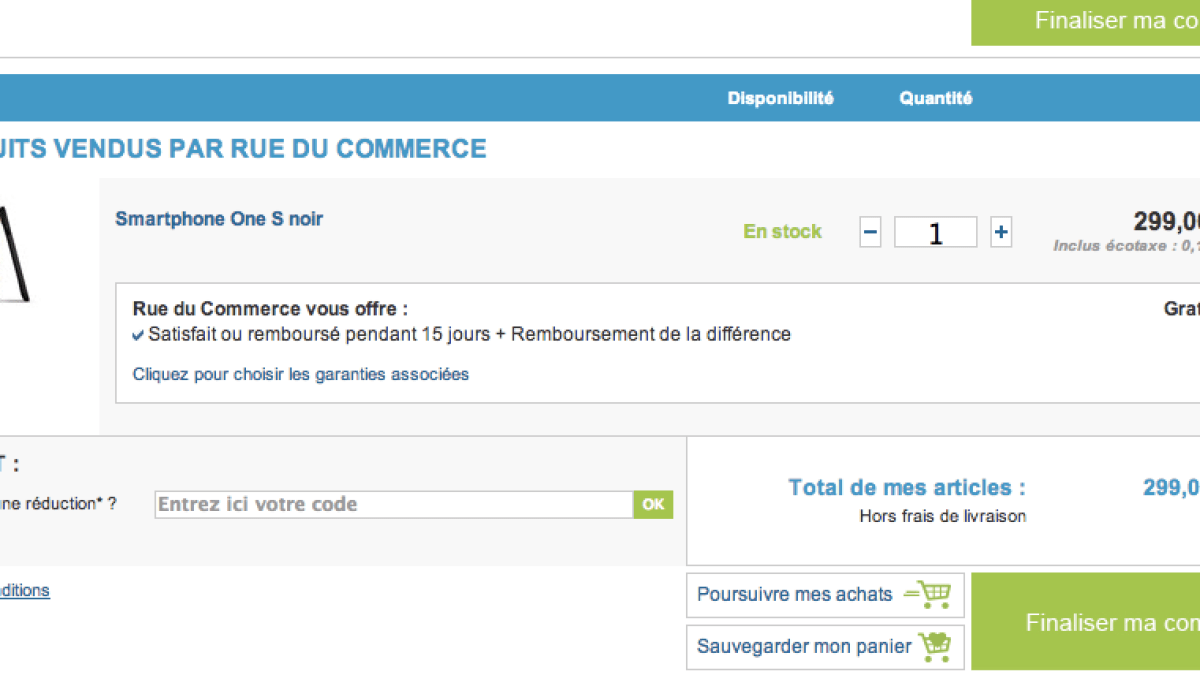The width and height of the screenshot is (1200, 675).
Task: Click the quantity field showing 1
Action: [935, 233]
